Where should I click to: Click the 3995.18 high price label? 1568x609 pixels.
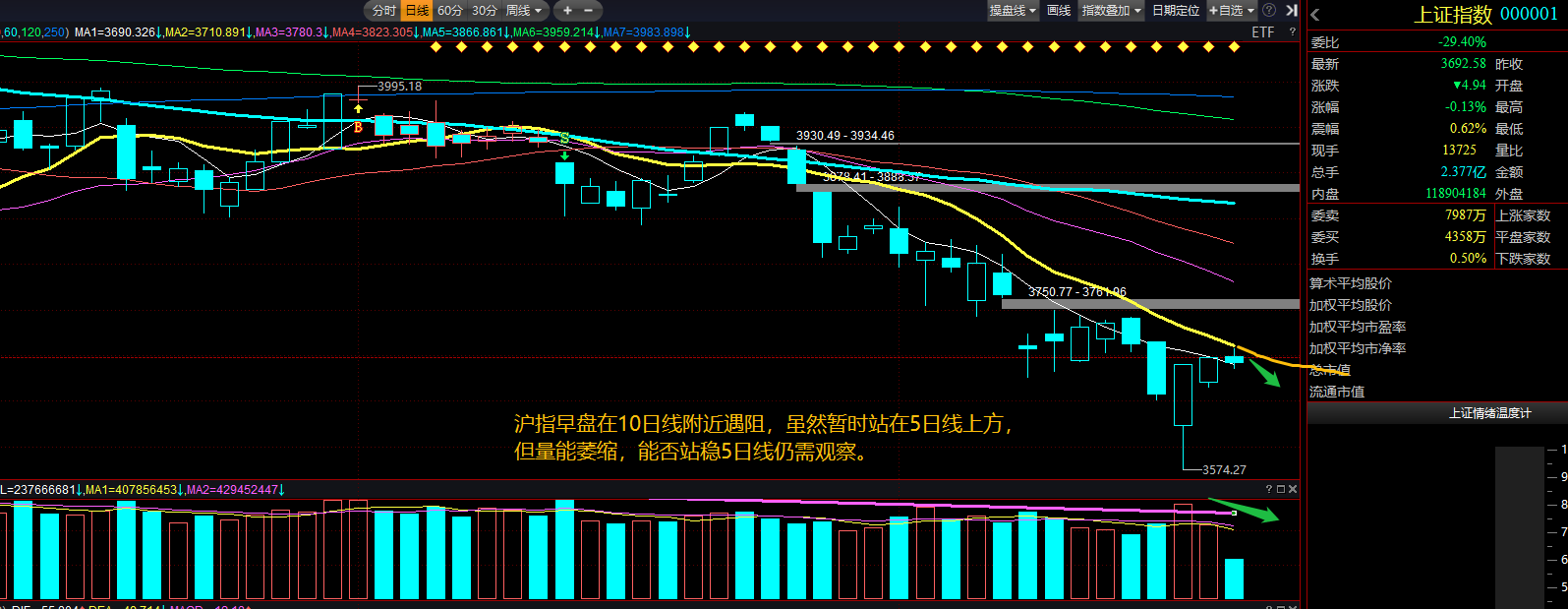click(x=399, y=87)
